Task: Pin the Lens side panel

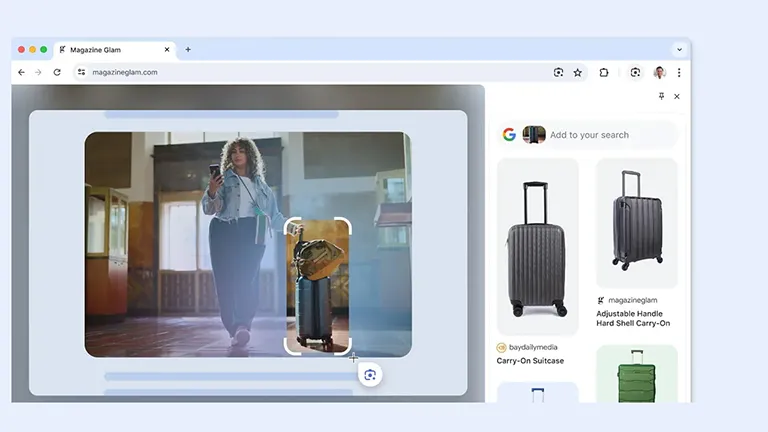Action: pyautogui.click(x=661, y=96)
